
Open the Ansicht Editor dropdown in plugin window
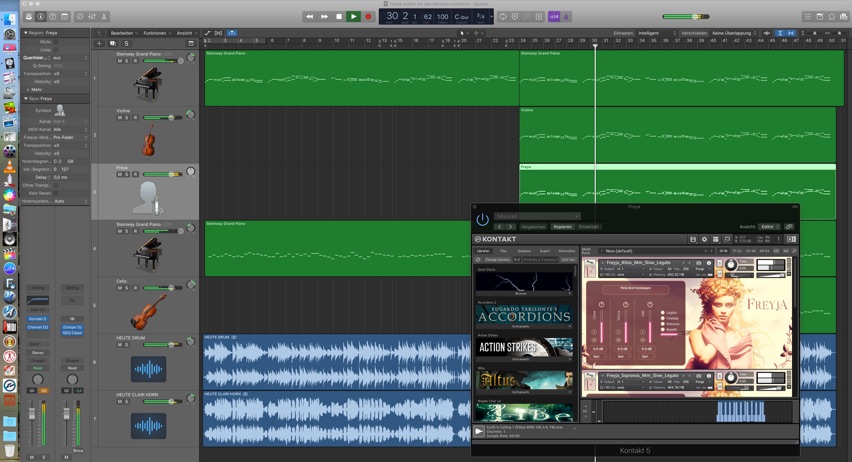click(x=770, y=227)
